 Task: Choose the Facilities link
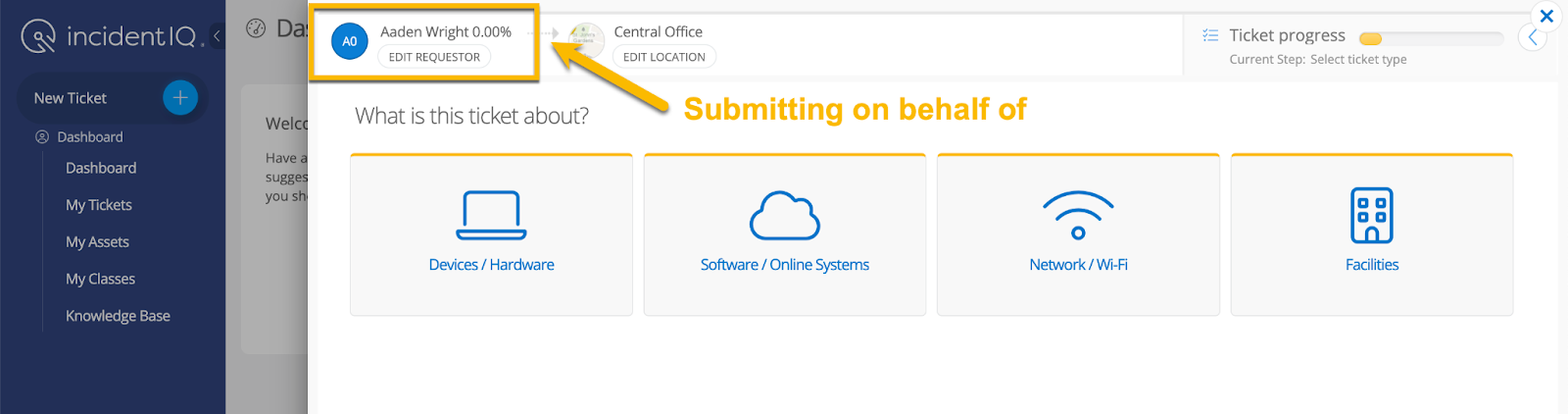tap(1372, 265)
